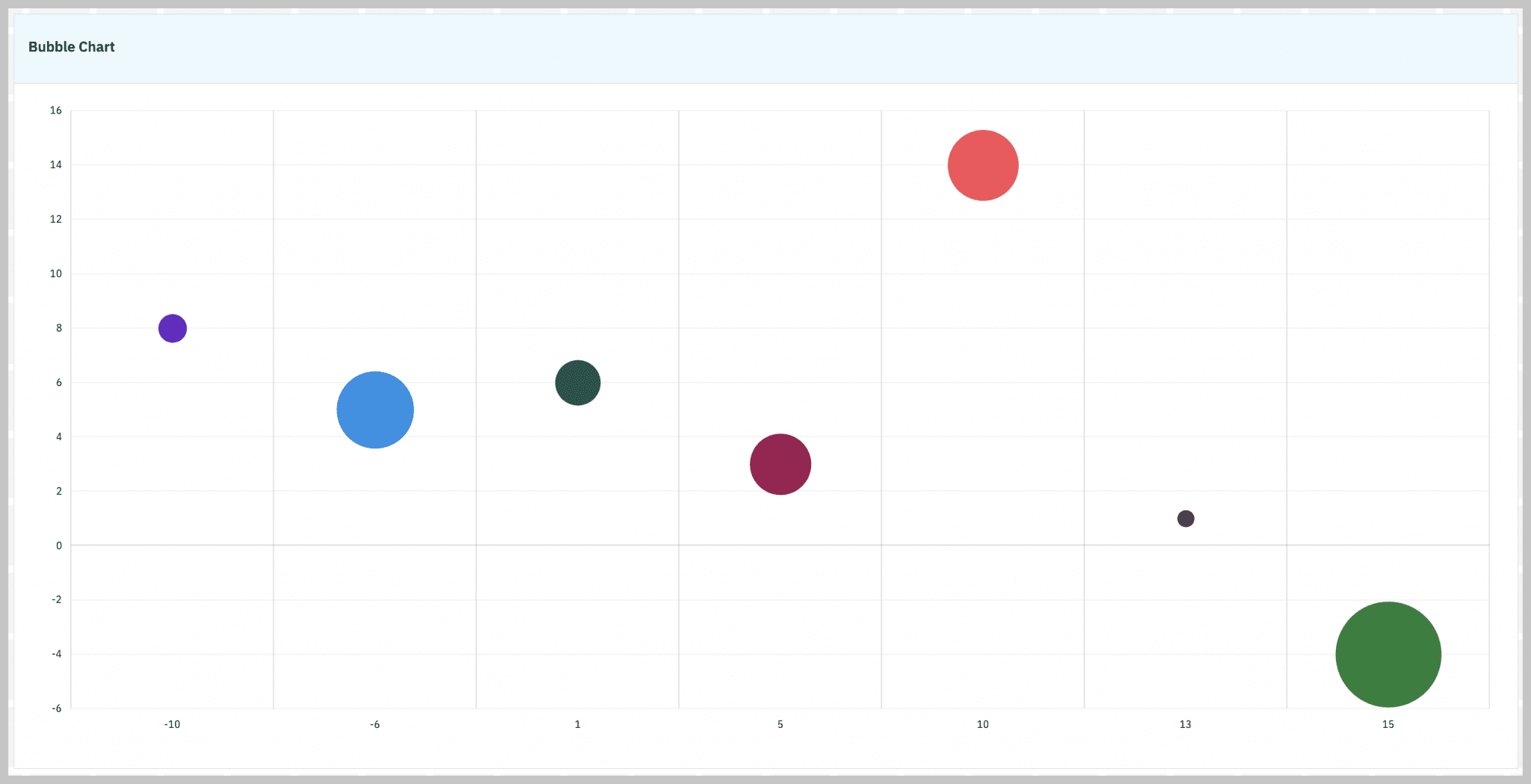Click the coral red bubble
Screen dimensions: 1531x784
coord(982,165)
